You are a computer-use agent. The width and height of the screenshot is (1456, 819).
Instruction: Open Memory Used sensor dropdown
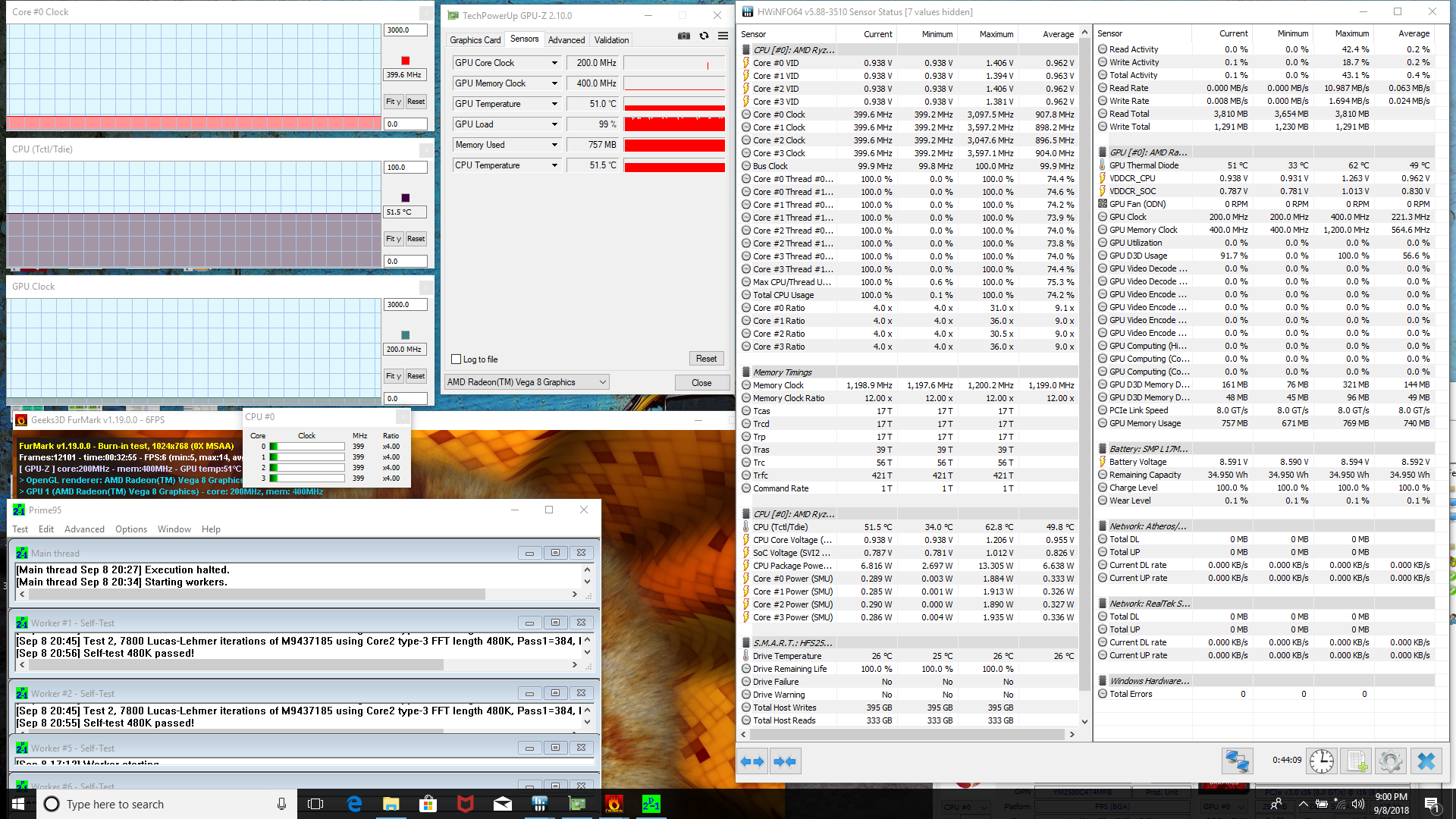coord(554,145)
